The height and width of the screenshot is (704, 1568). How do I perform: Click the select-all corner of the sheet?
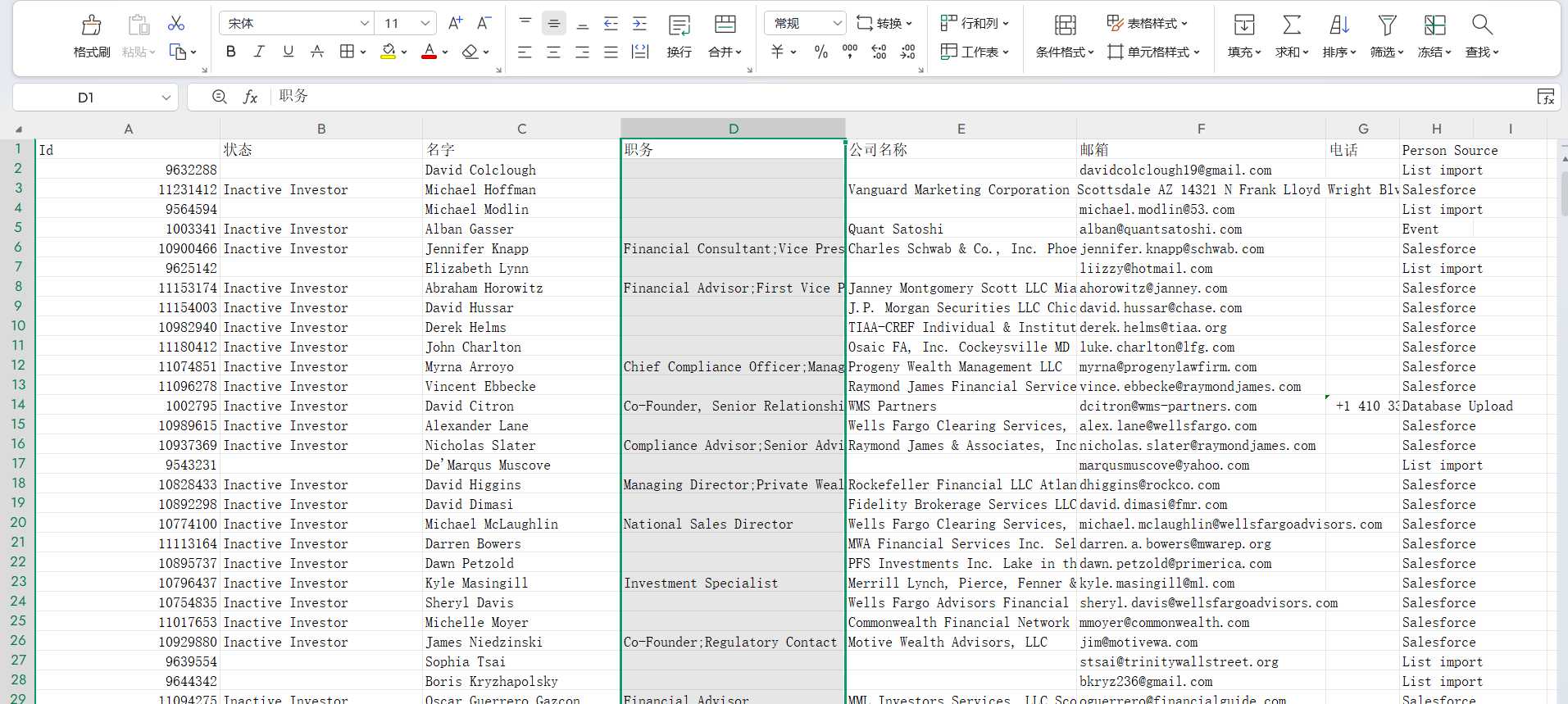coord(18,129)
